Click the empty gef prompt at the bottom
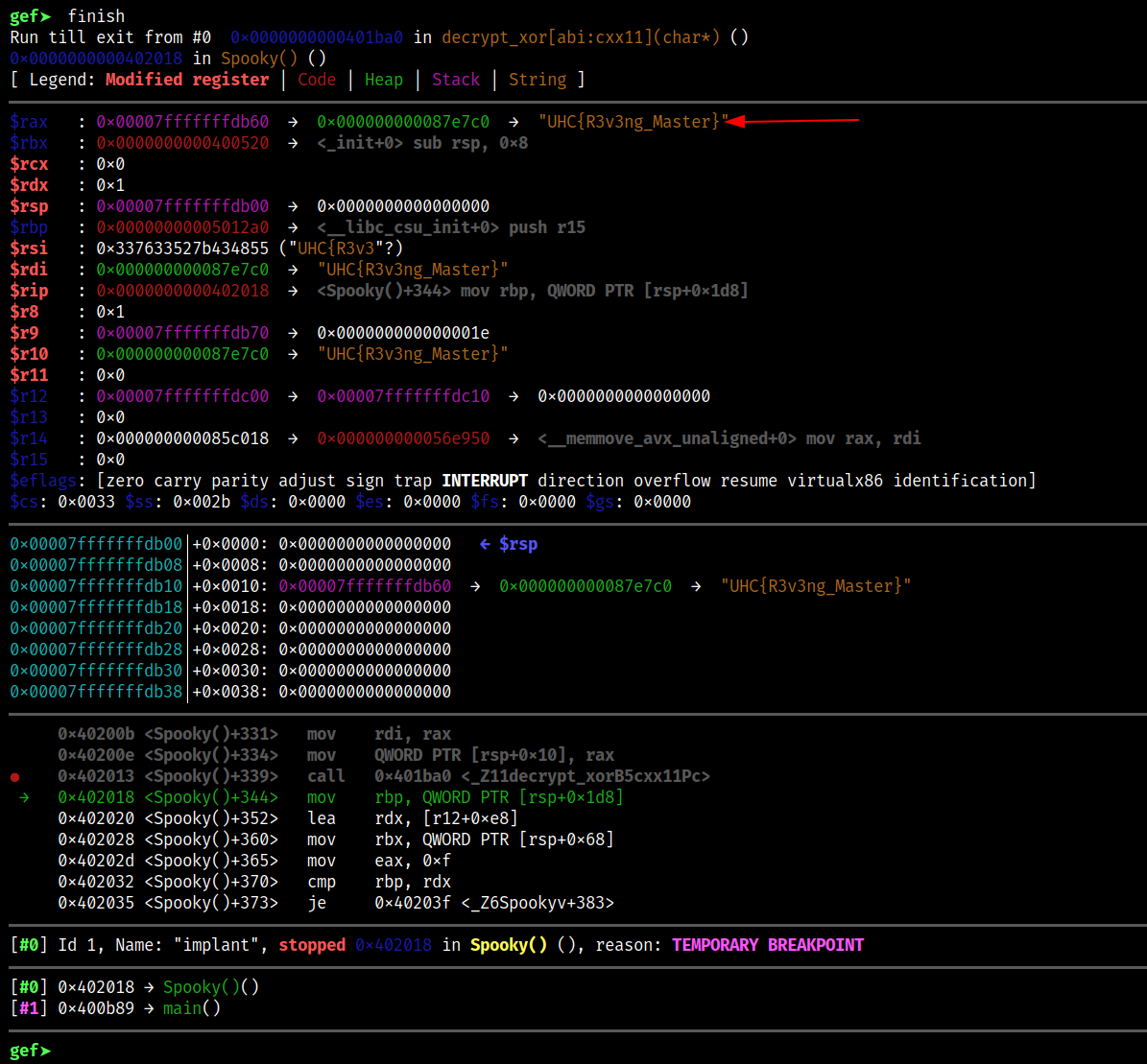 click(x=29, y=1051)
